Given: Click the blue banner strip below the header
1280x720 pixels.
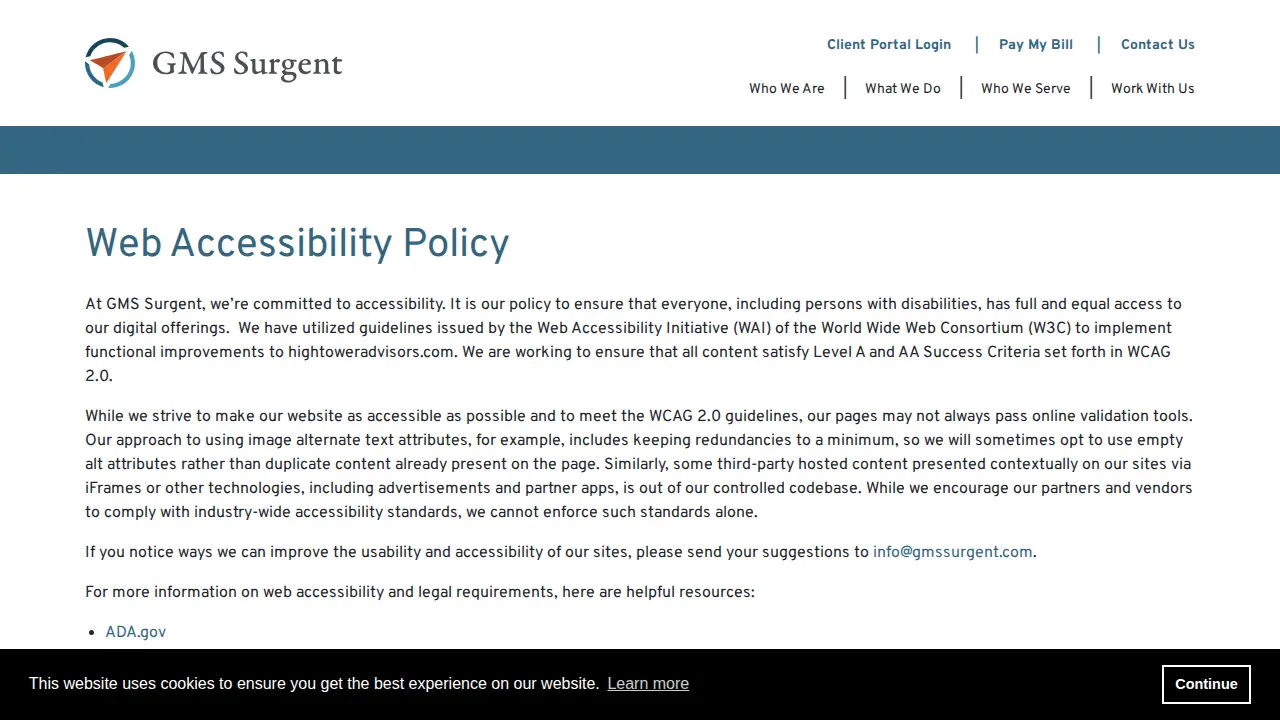Looking at the screenshot, I should click(x=640, y=150).
